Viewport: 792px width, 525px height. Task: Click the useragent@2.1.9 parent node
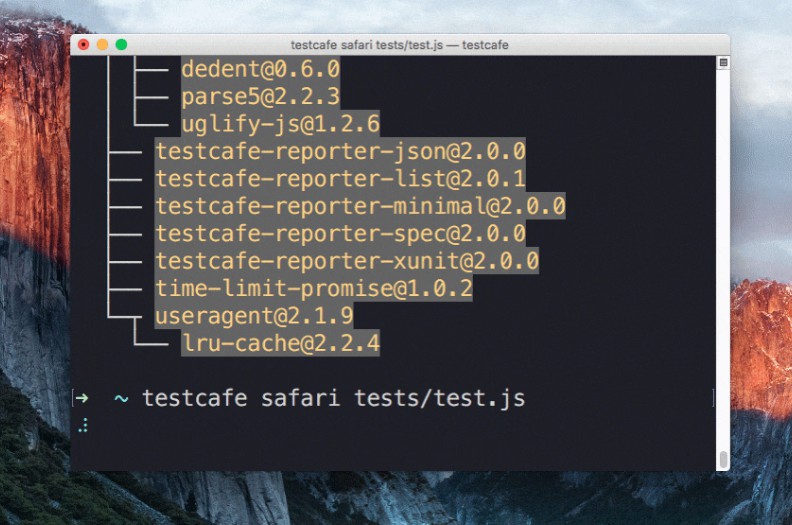254,316
